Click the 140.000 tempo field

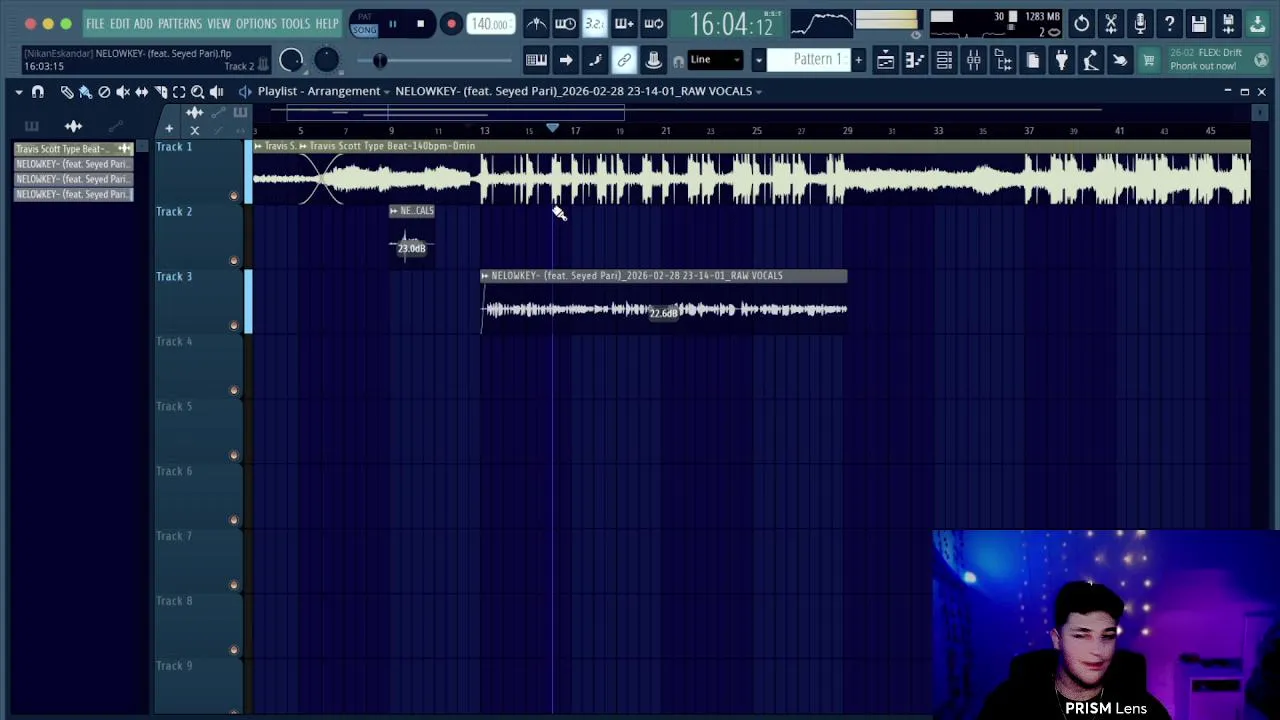(x=490, y=24)
